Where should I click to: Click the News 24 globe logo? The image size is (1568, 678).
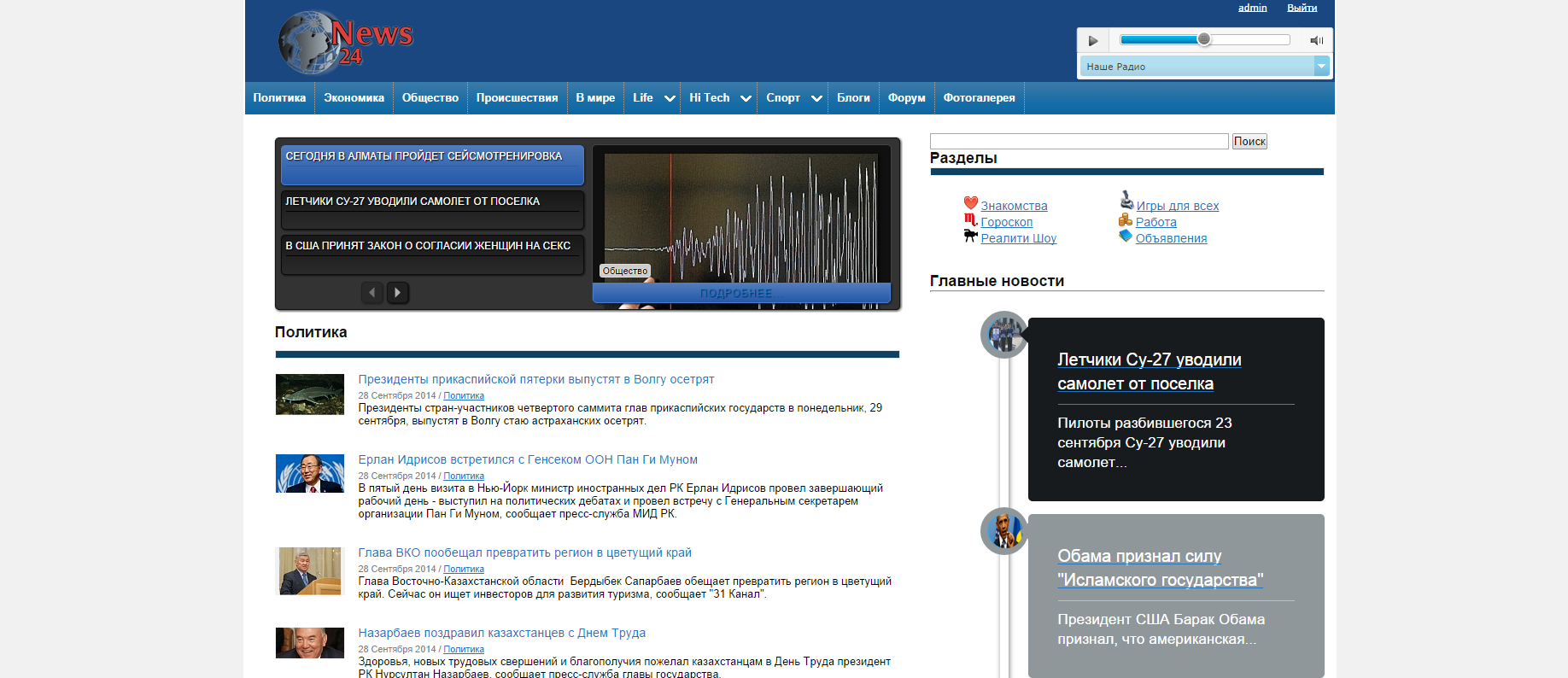[345, 42]
